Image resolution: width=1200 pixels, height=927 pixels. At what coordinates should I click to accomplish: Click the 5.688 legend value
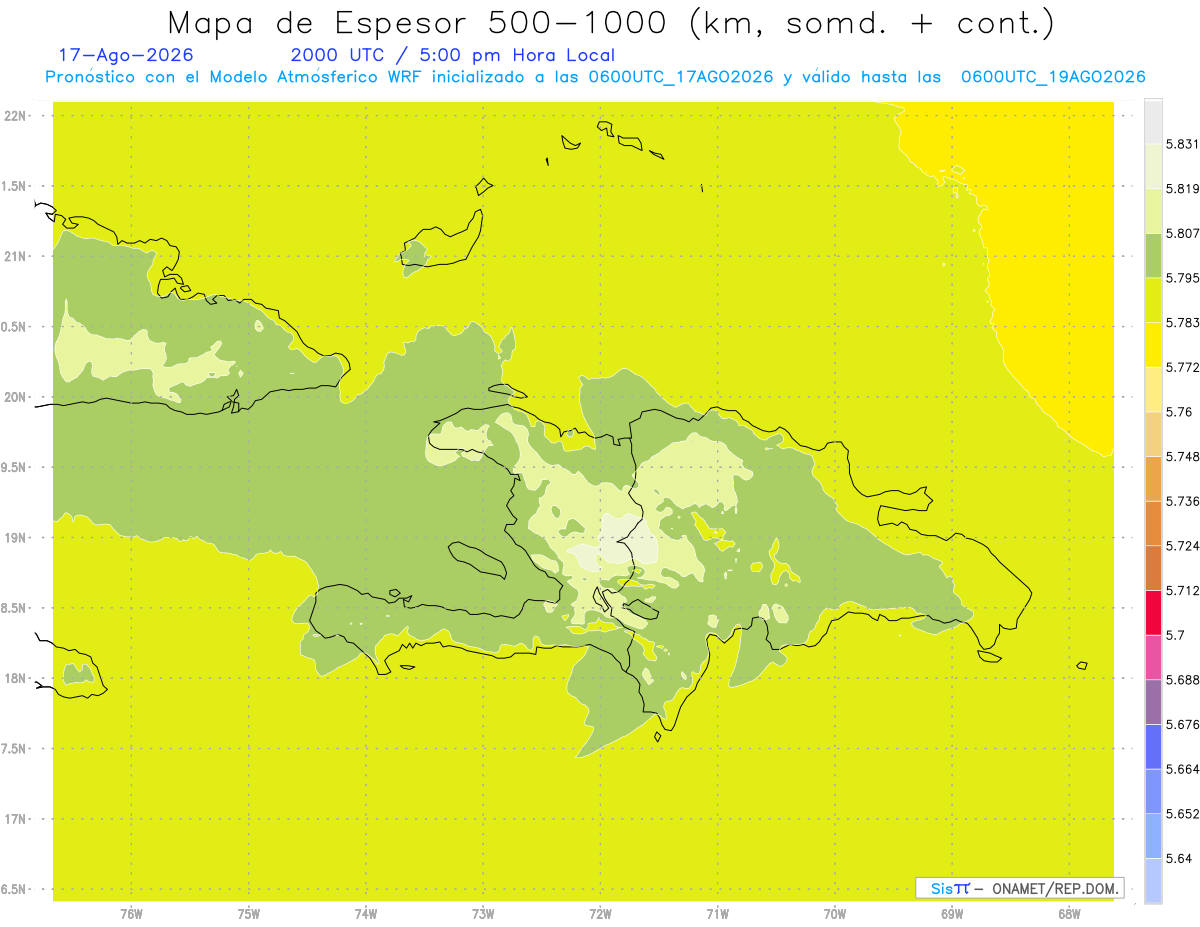[x=1182, y=680]
